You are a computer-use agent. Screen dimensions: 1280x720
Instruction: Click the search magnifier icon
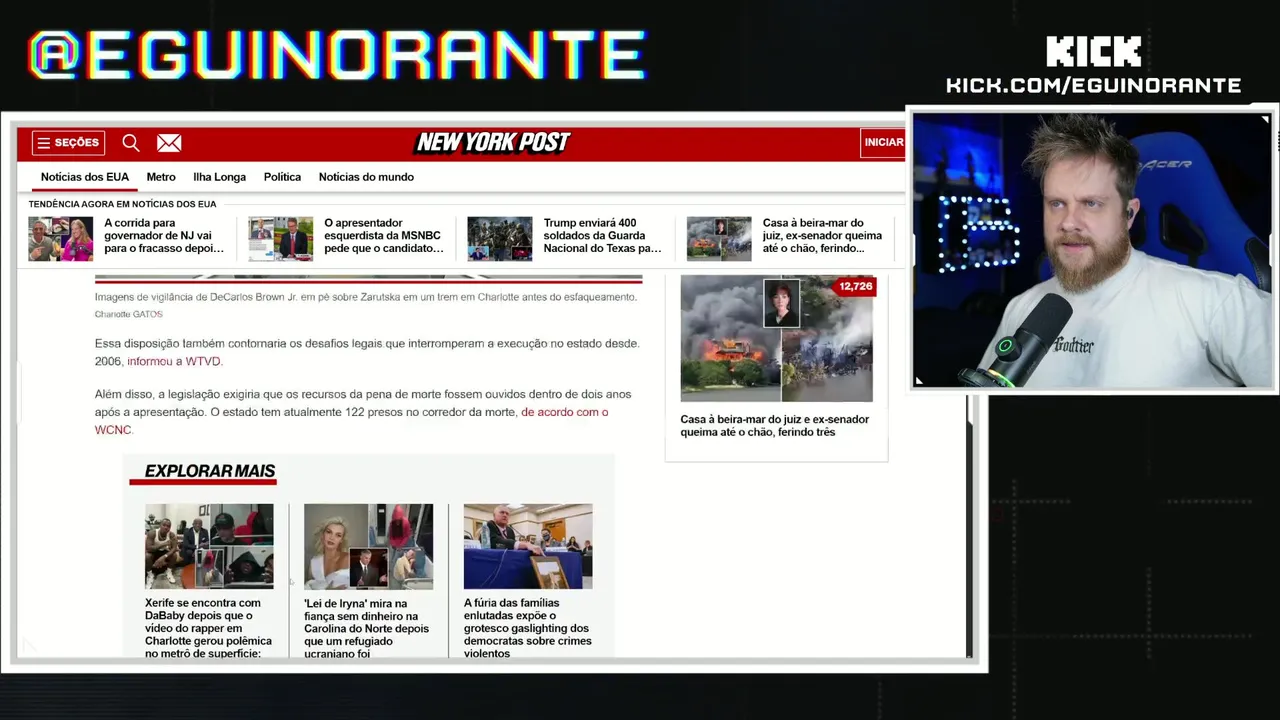(131, 143)
